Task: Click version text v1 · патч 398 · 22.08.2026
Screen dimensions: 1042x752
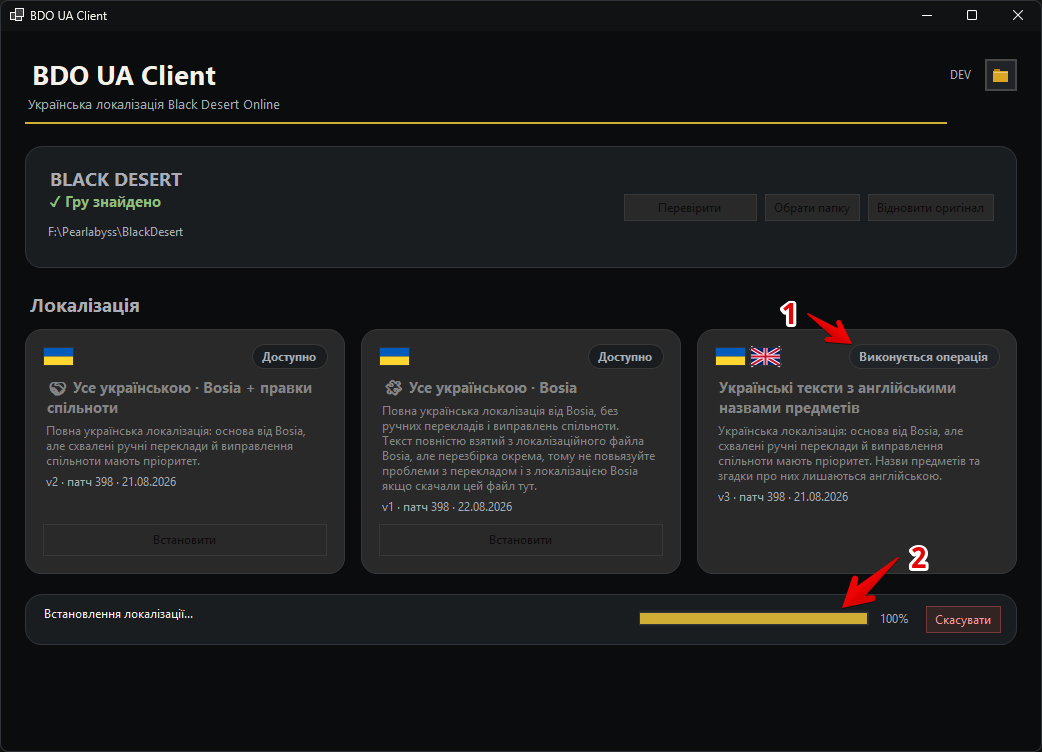Action: pos(447,507)
